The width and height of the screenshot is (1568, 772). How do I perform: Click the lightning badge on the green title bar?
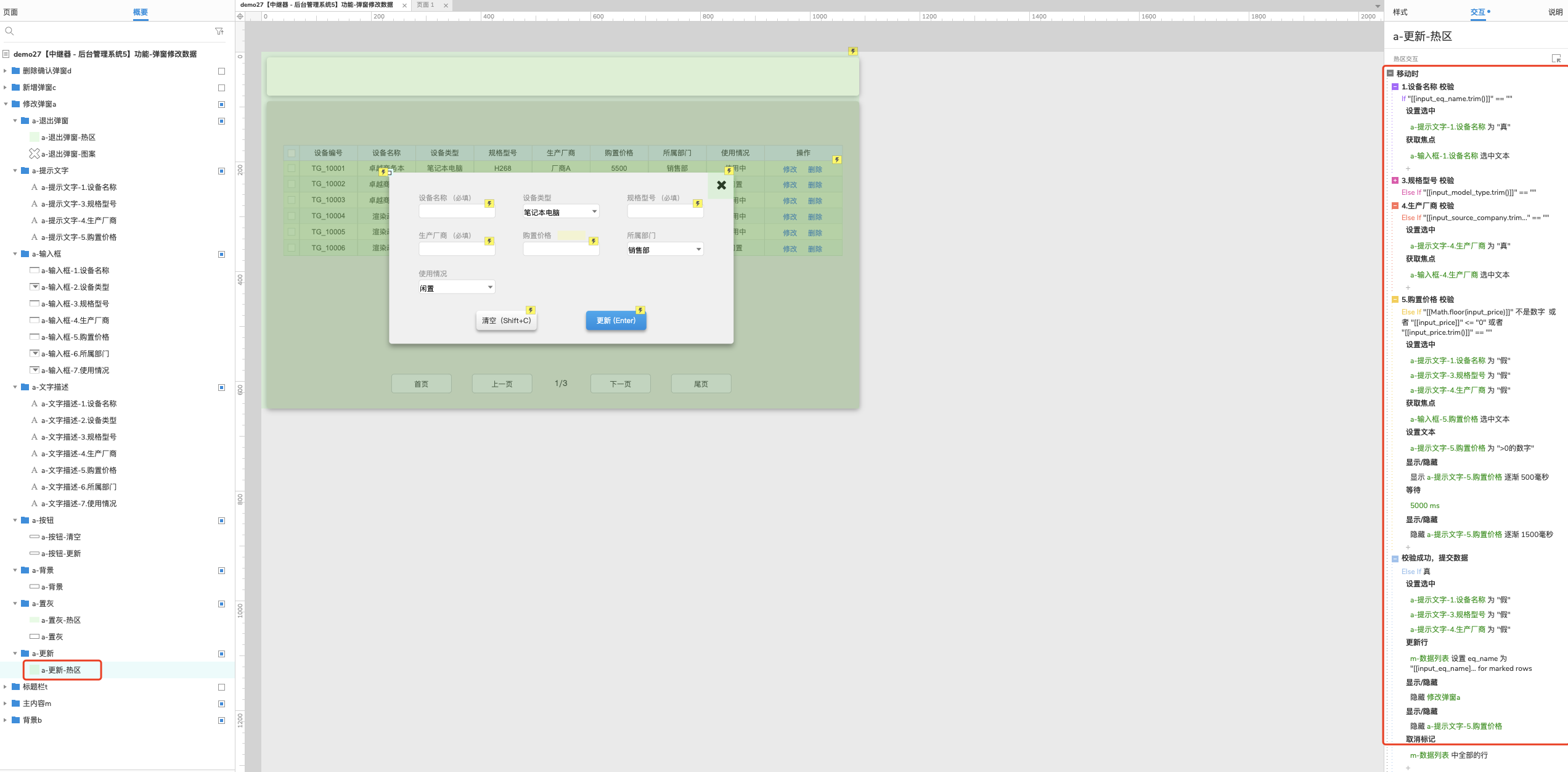(x=853, y=51)
